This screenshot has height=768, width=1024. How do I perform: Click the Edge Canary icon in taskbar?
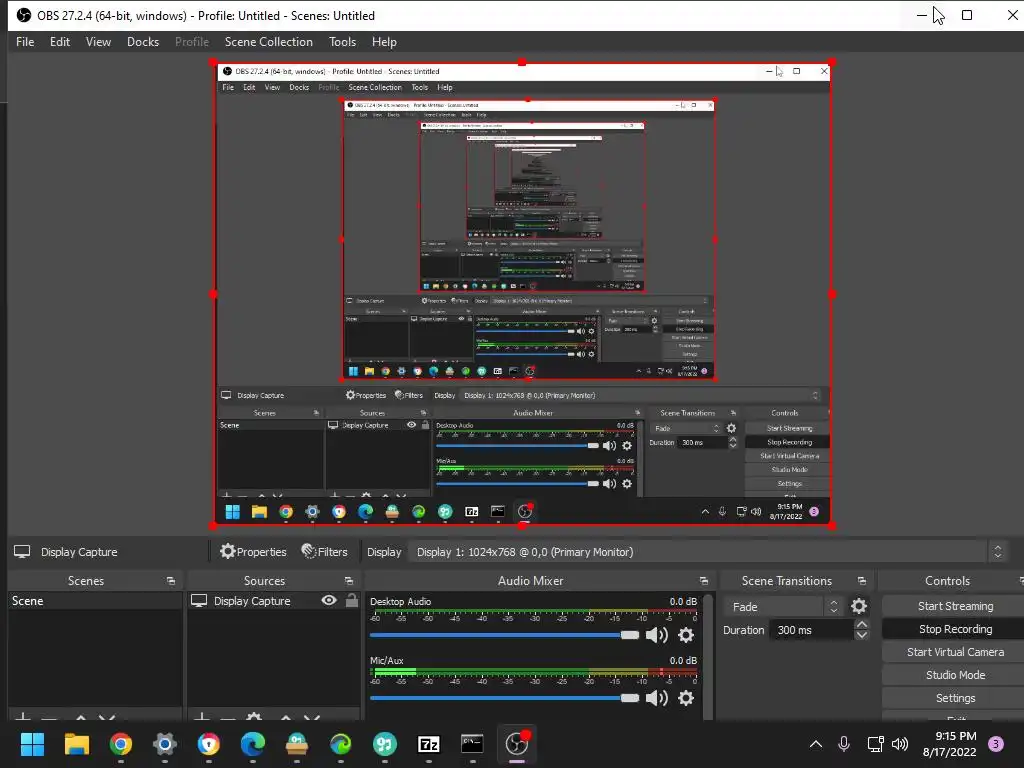tap(340, 744)
